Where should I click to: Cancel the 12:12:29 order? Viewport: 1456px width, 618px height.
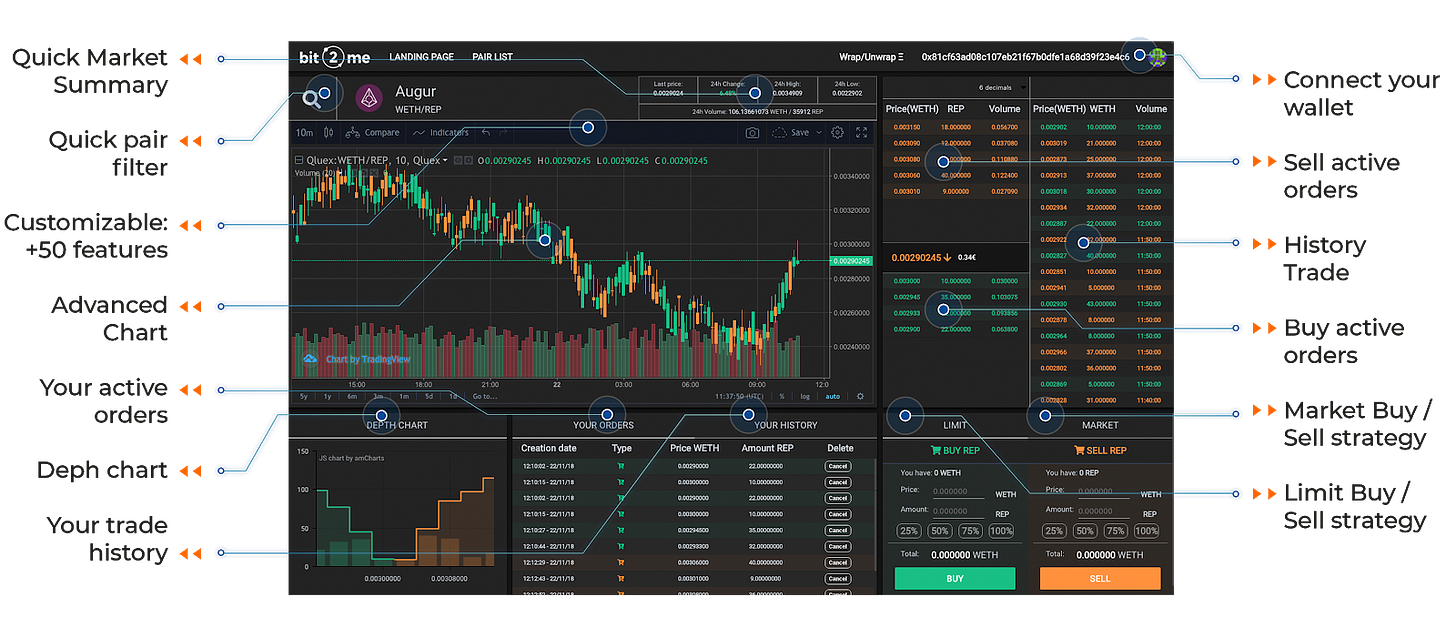(838, 563)
